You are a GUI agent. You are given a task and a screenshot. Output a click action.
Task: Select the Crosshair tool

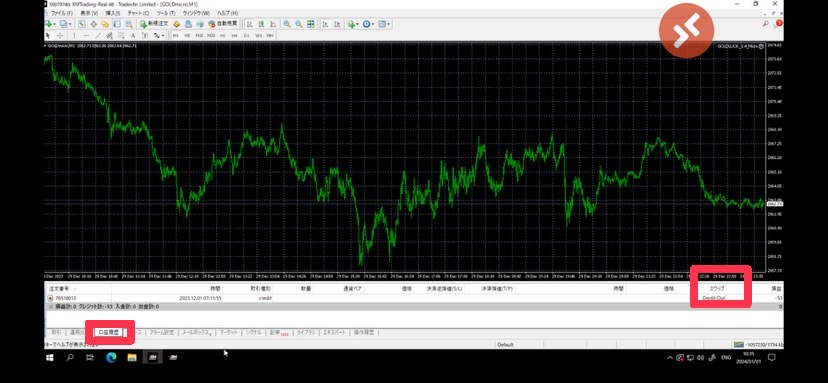60,35
